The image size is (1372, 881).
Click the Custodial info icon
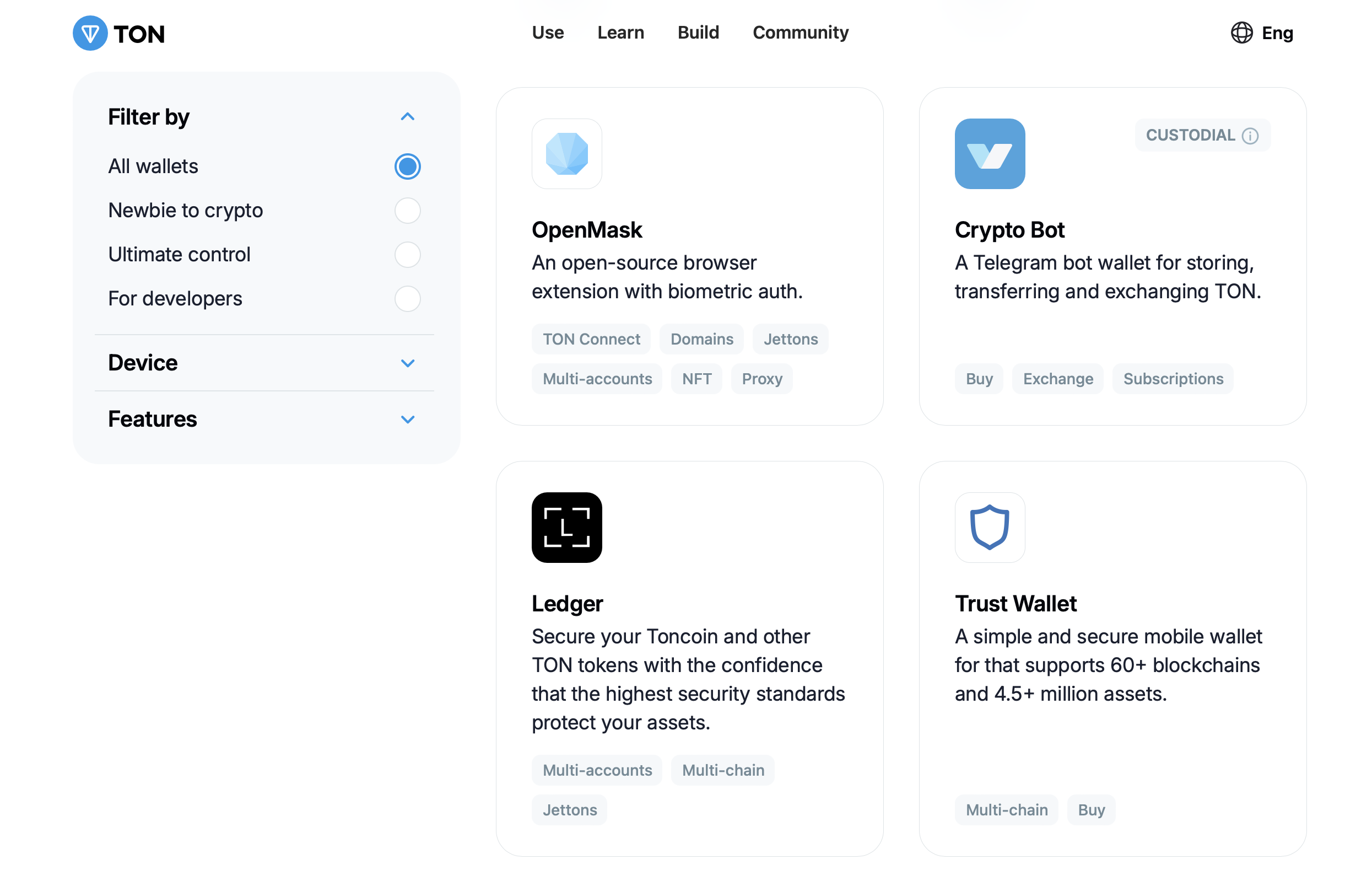coord(1250,136)
